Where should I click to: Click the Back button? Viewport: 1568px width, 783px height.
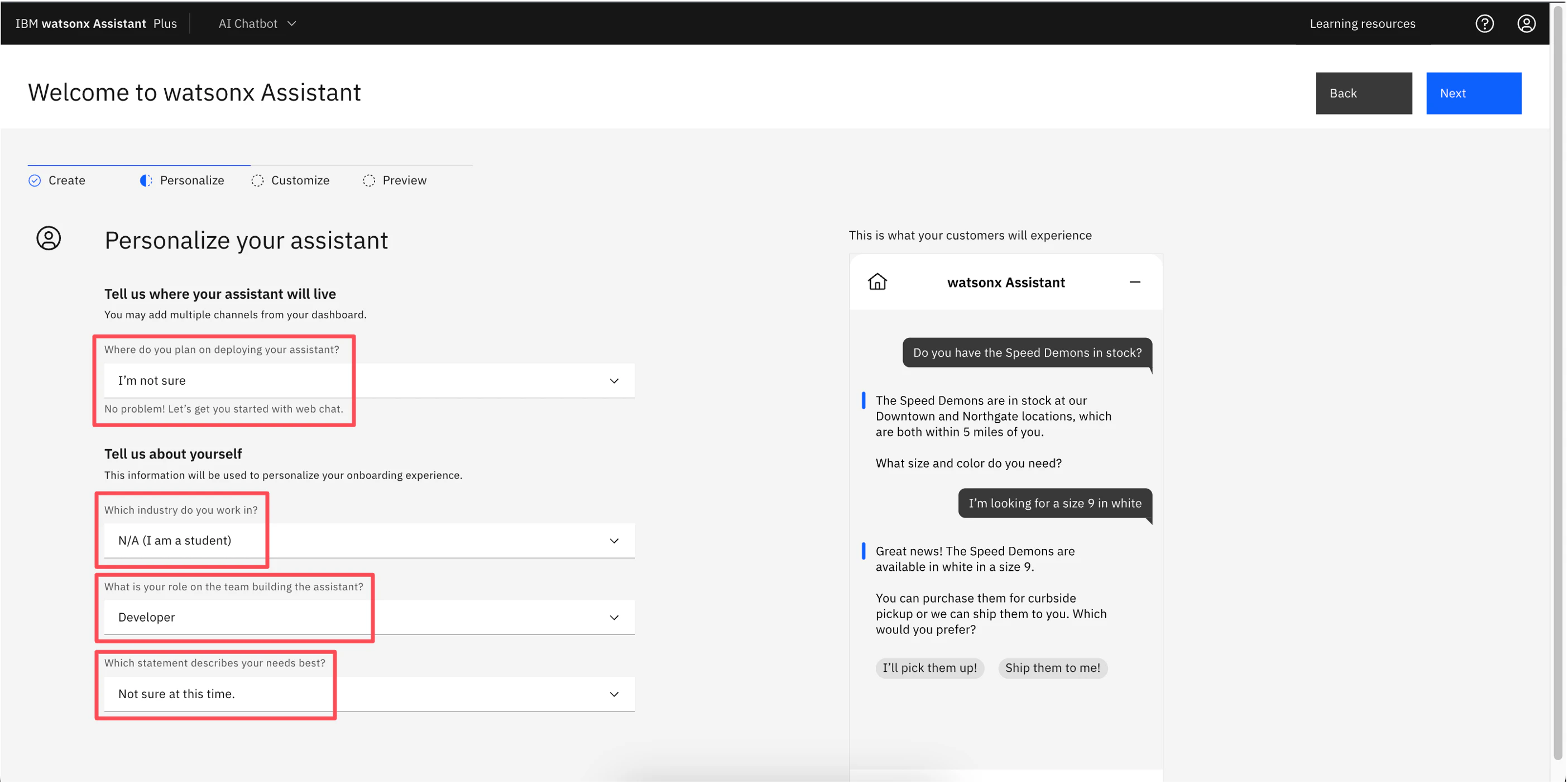click(1364, 93)
